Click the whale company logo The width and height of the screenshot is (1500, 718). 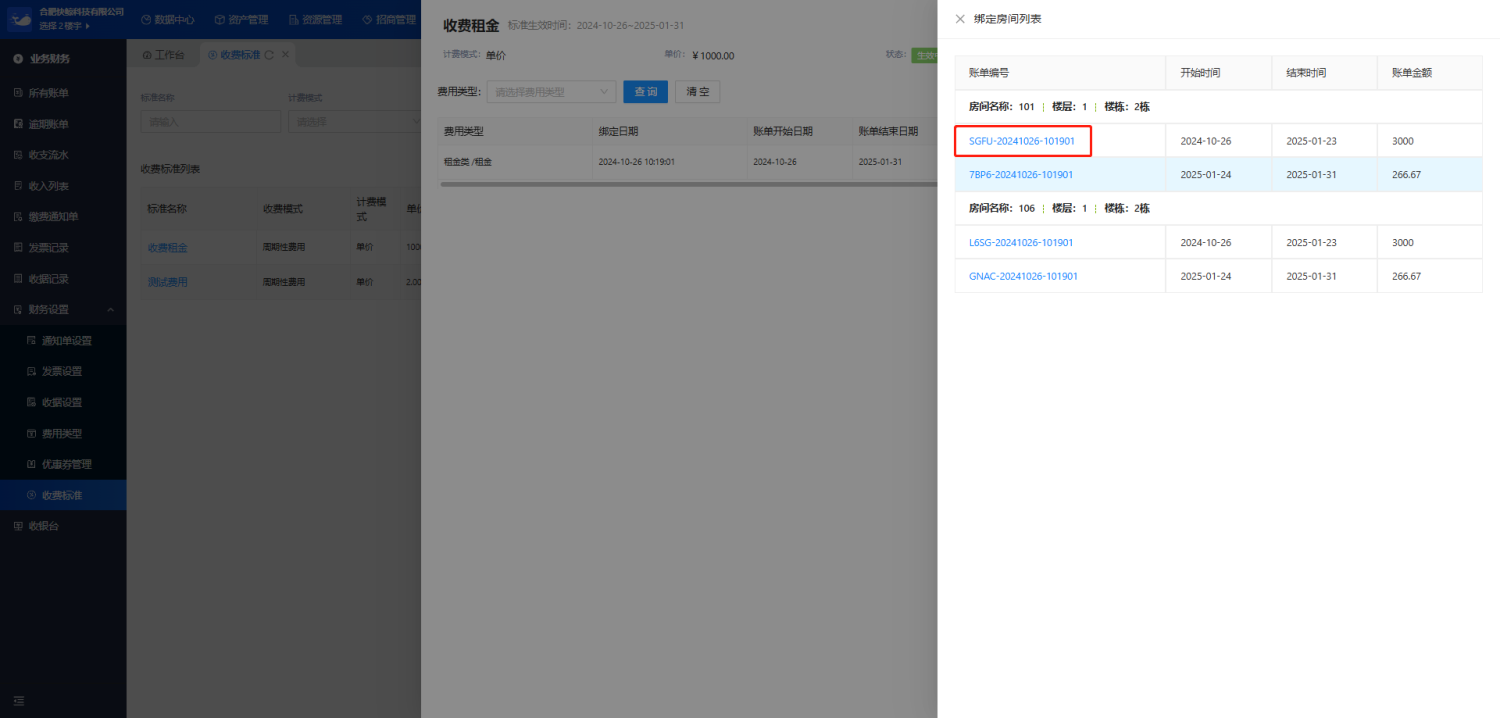pyautogui.click(x=21, y=18)
